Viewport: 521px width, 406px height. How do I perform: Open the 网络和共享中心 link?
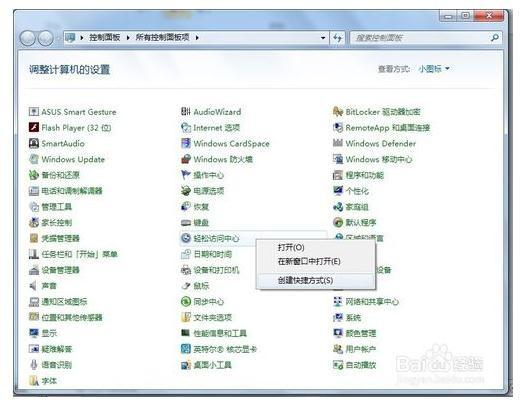(x=372, y=301)
